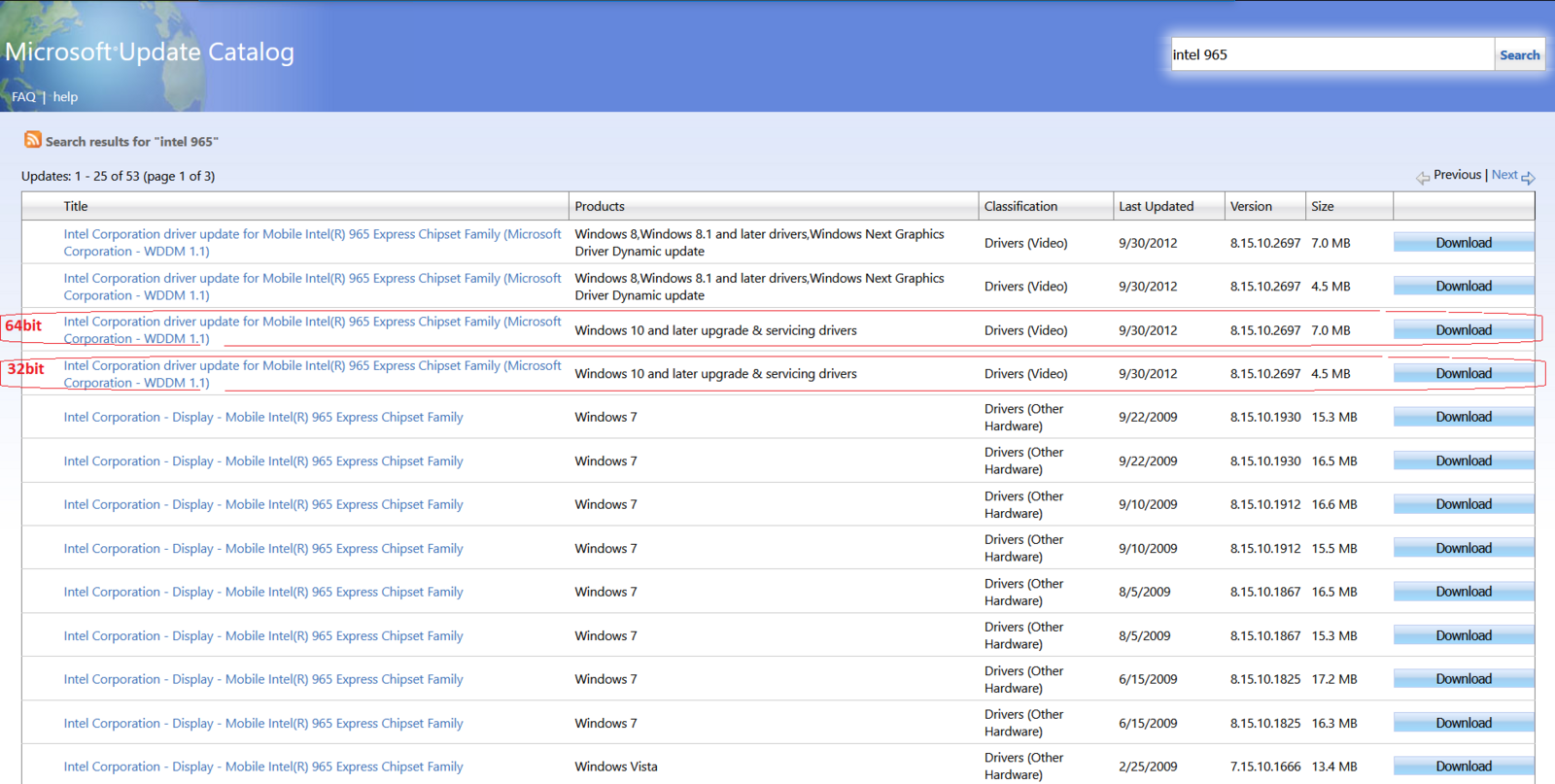Image resolution: width=1555 pixels, height=784 pixels.
Task: Open the 16.5 MB 8/5/2009 Display driver title
Action: (263, 592)
